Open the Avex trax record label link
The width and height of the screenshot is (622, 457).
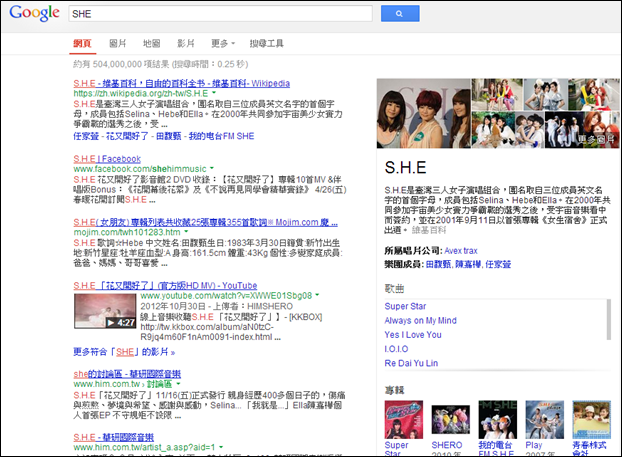pos(461,251)
